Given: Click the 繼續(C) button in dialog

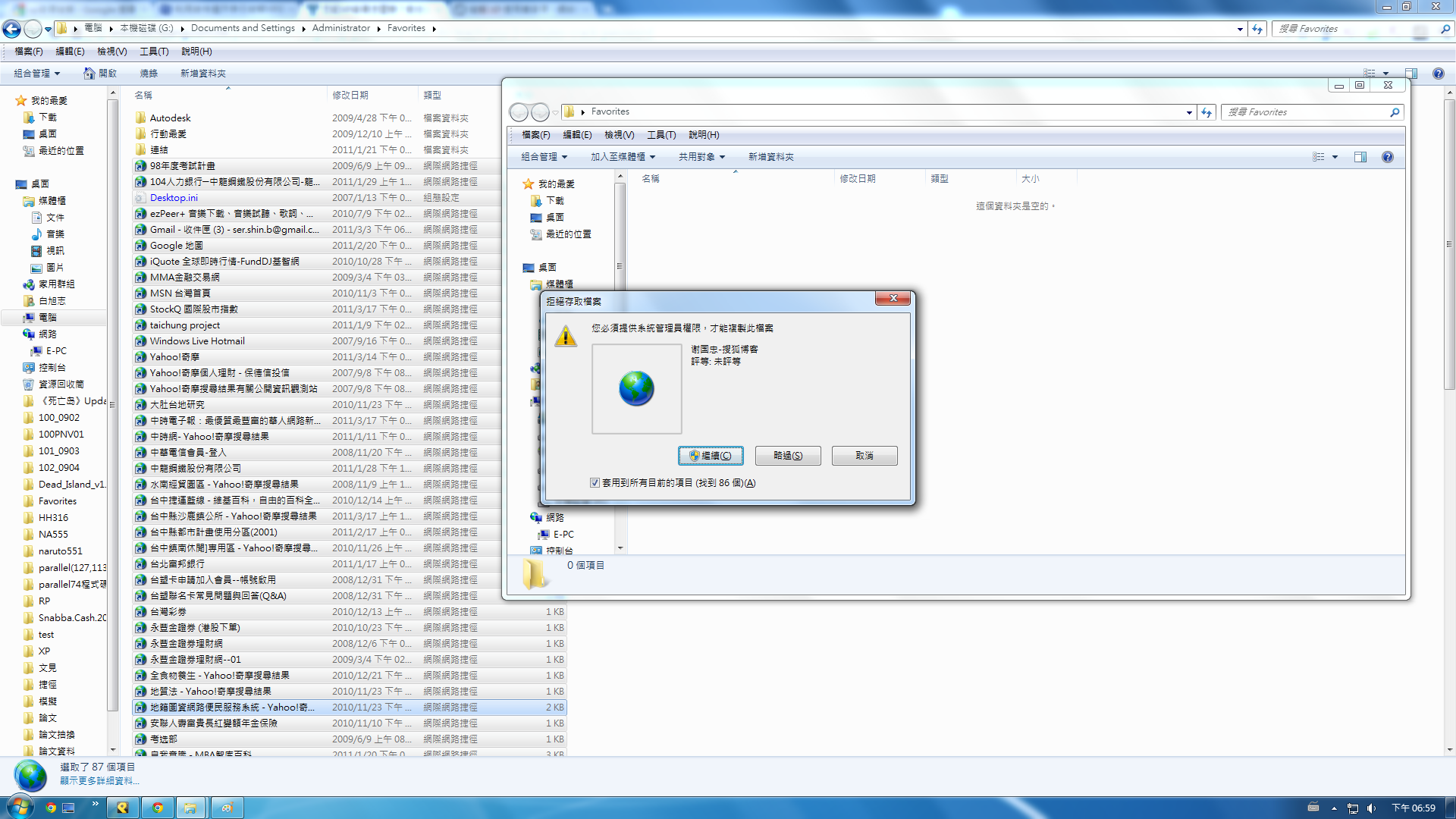Looking at the screenshot, I should click(x=711, y=456).
